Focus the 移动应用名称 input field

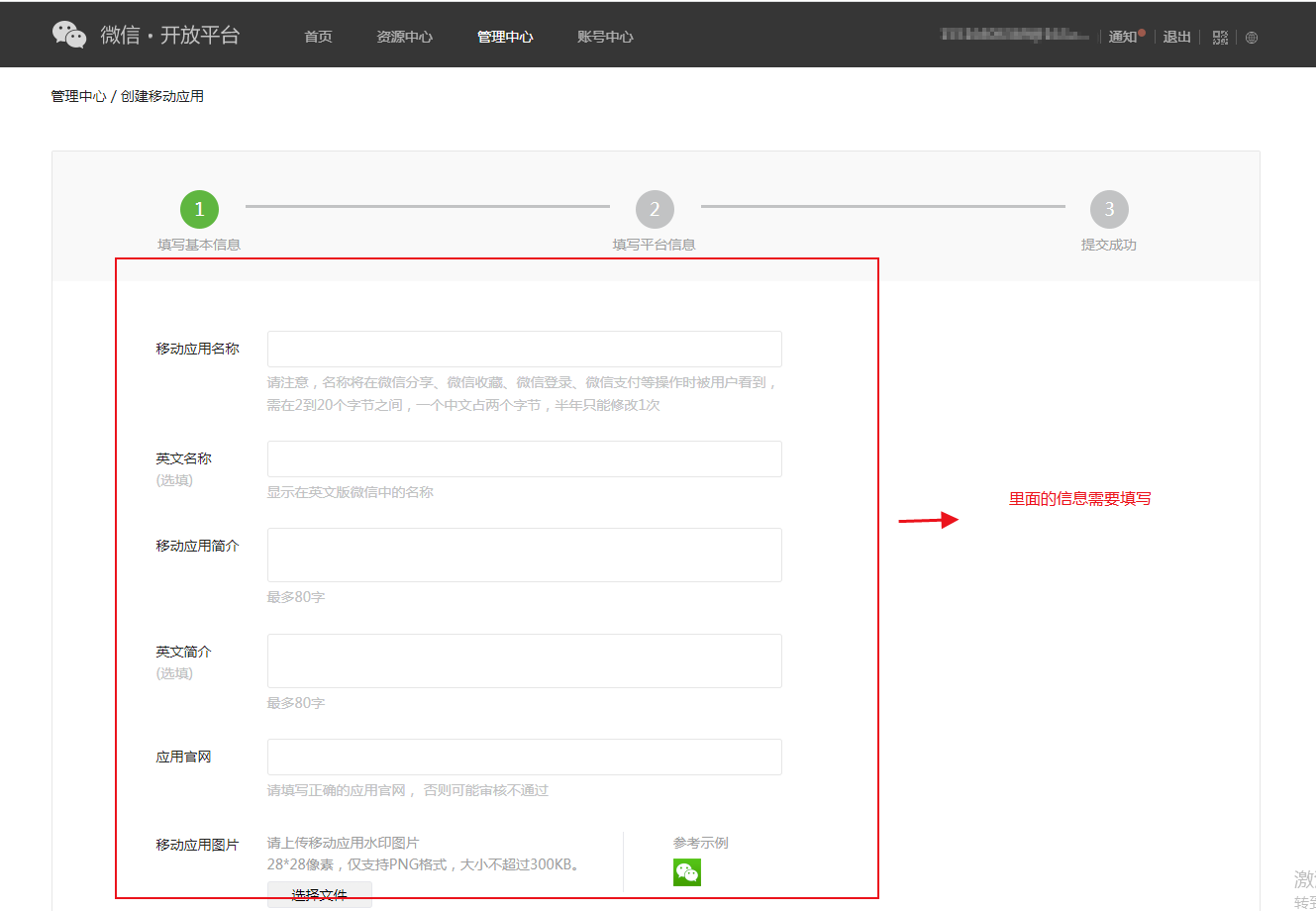[524, 350]
